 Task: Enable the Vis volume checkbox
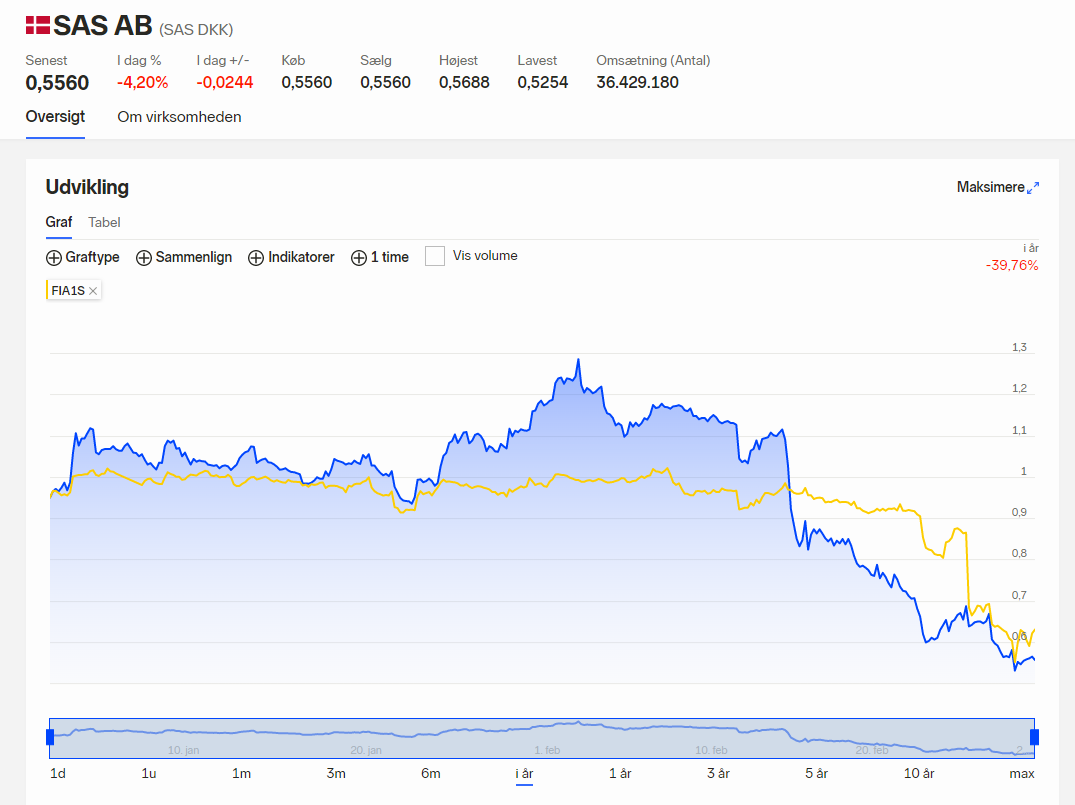coord(435,256)
